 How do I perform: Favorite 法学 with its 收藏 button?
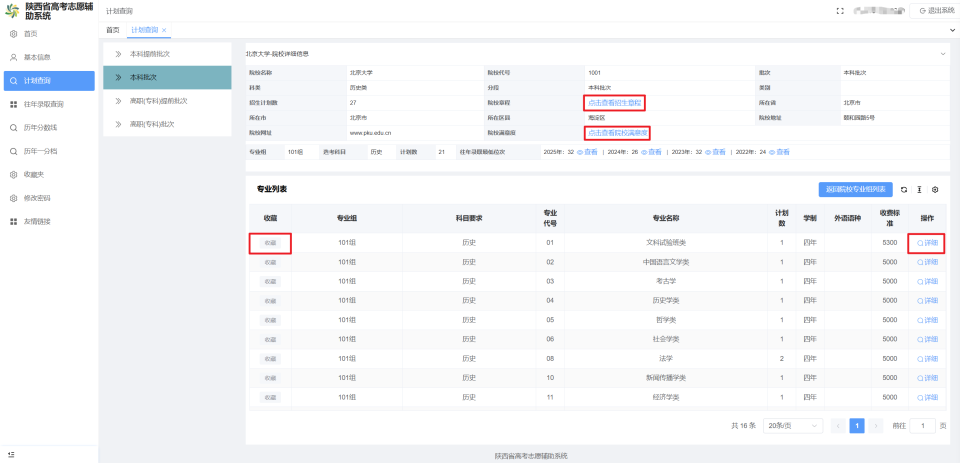tap(270, 358)
